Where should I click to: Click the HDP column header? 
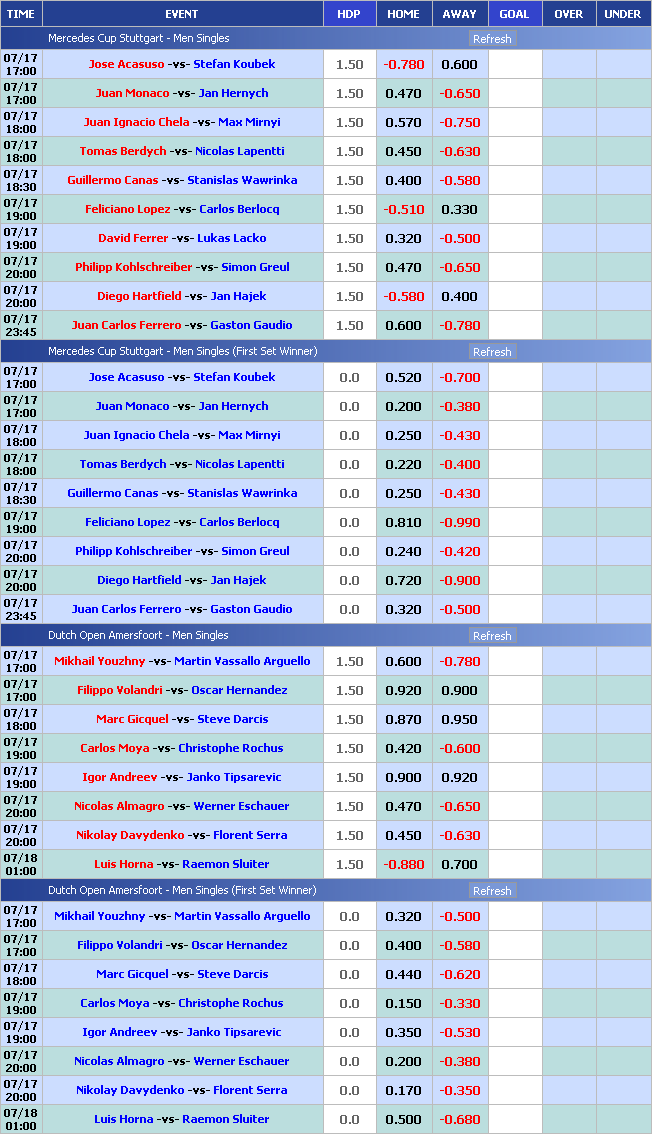point(349,14)
